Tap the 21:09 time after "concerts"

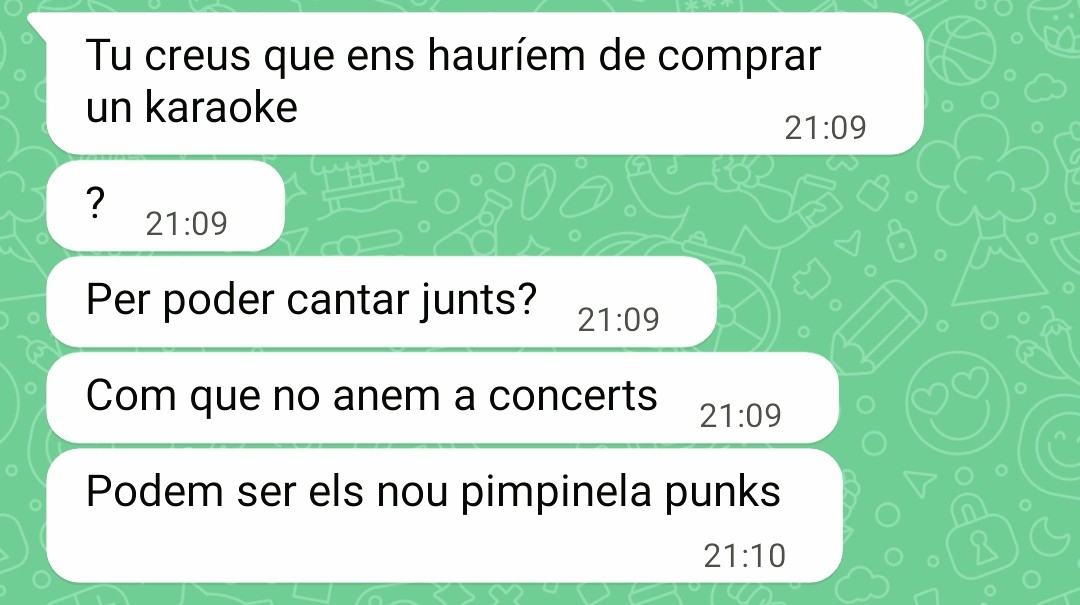click(x=740, y=416)
